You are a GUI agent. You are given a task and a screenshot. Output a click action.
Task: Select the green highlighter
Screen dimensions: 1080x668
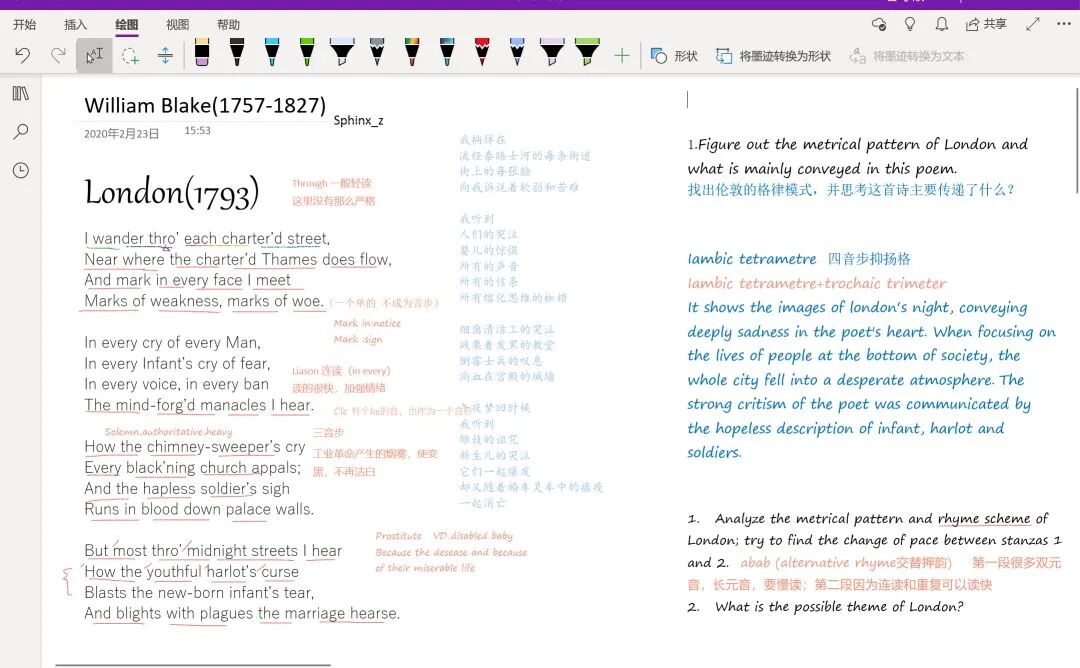pyautogui.click(x=587, y=52)
